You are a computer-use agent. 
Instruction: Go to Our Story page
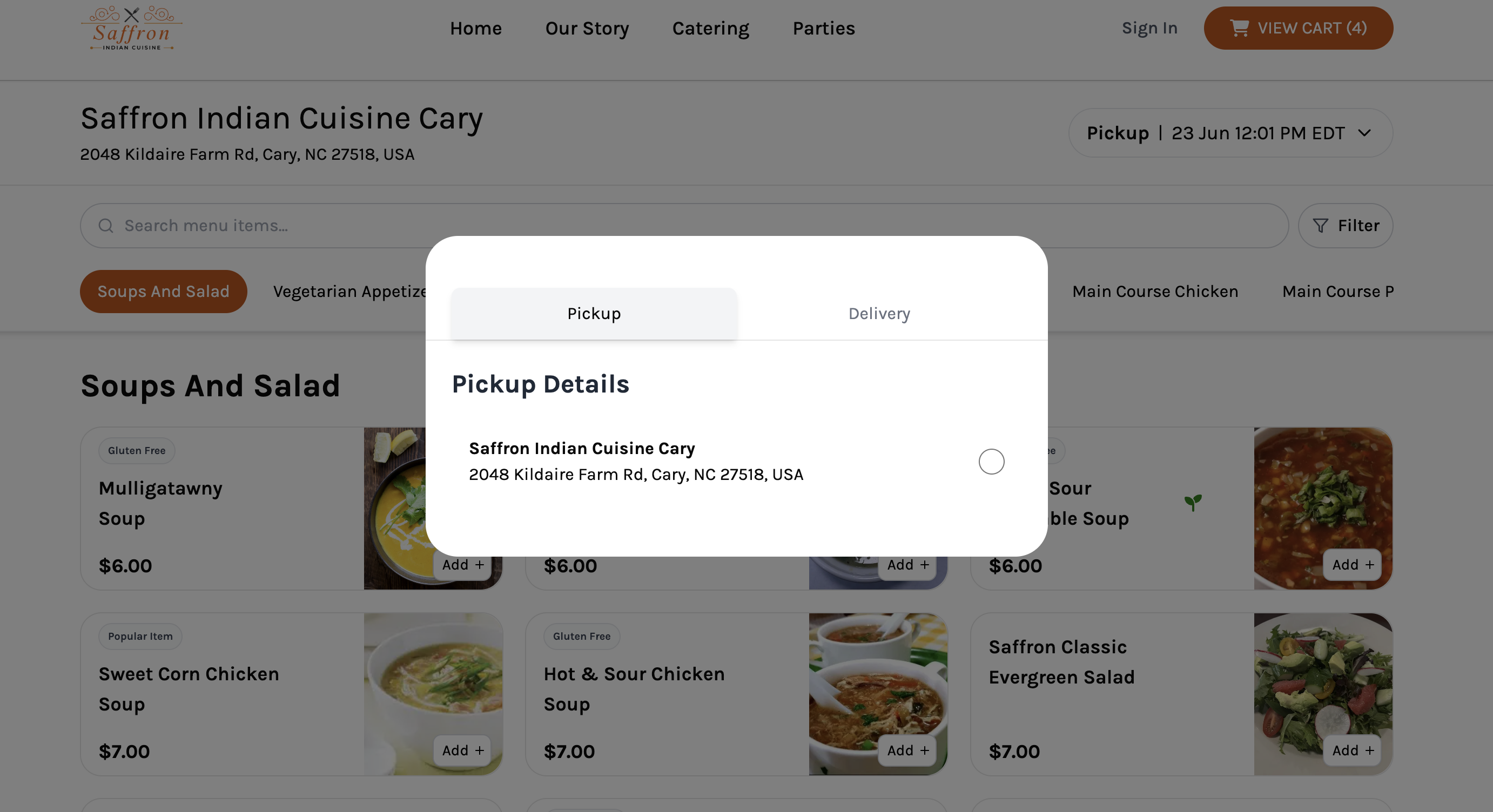point(587,28)
